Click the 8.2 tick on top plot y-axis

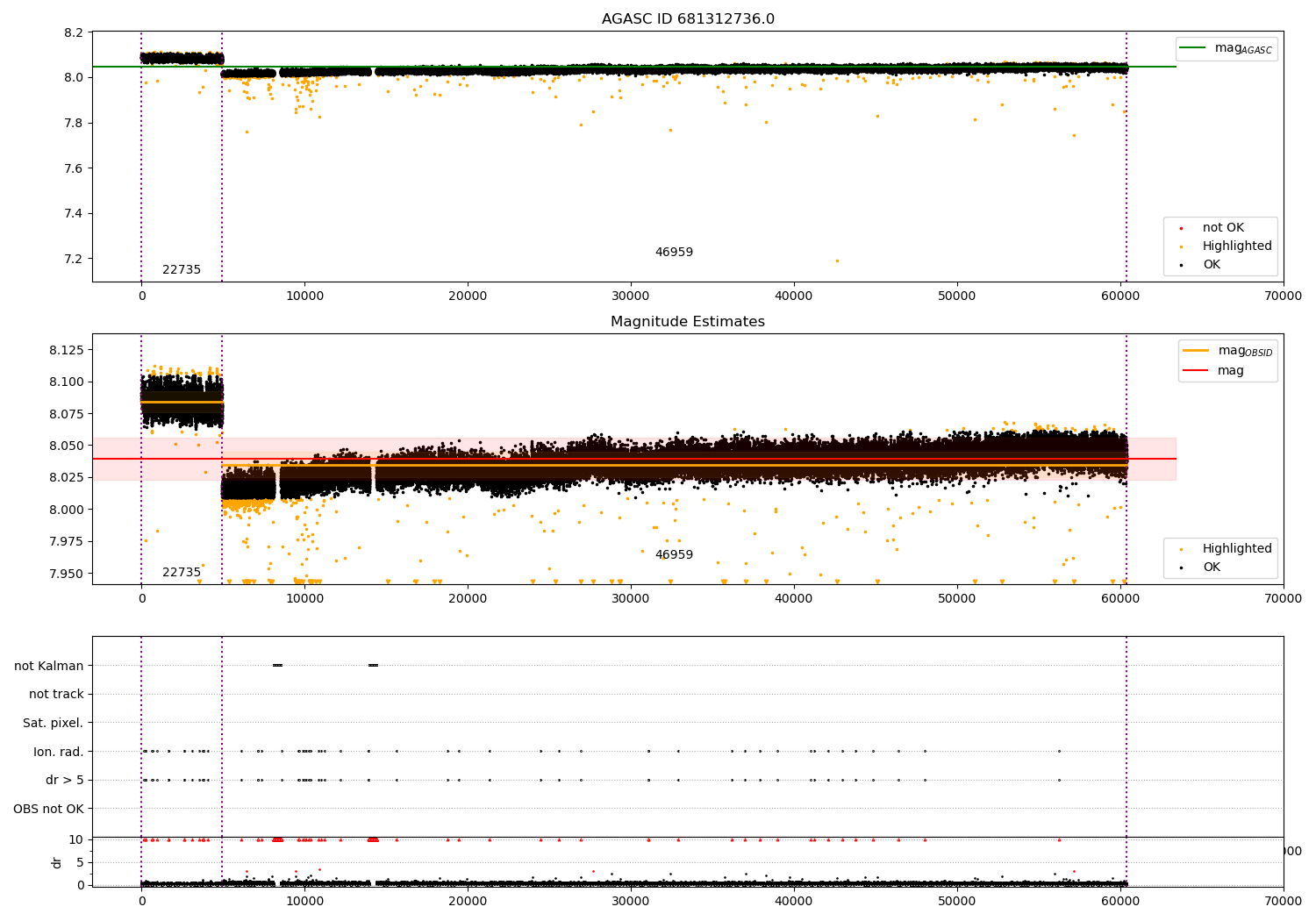pyautogui.click(x=75, y=32)
